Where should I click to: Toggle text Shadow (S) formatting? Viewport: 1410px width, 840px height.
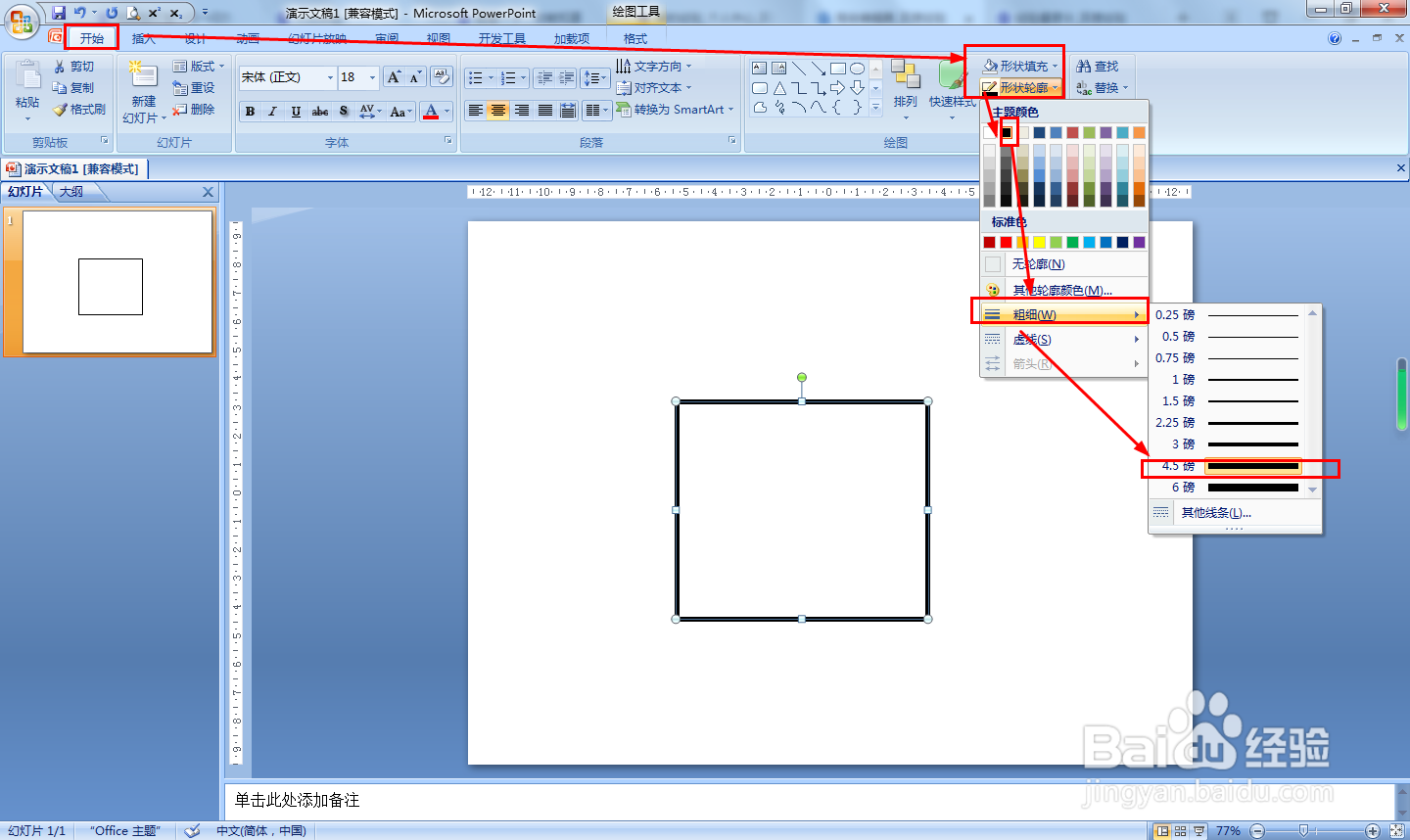[x=343, y=112]
